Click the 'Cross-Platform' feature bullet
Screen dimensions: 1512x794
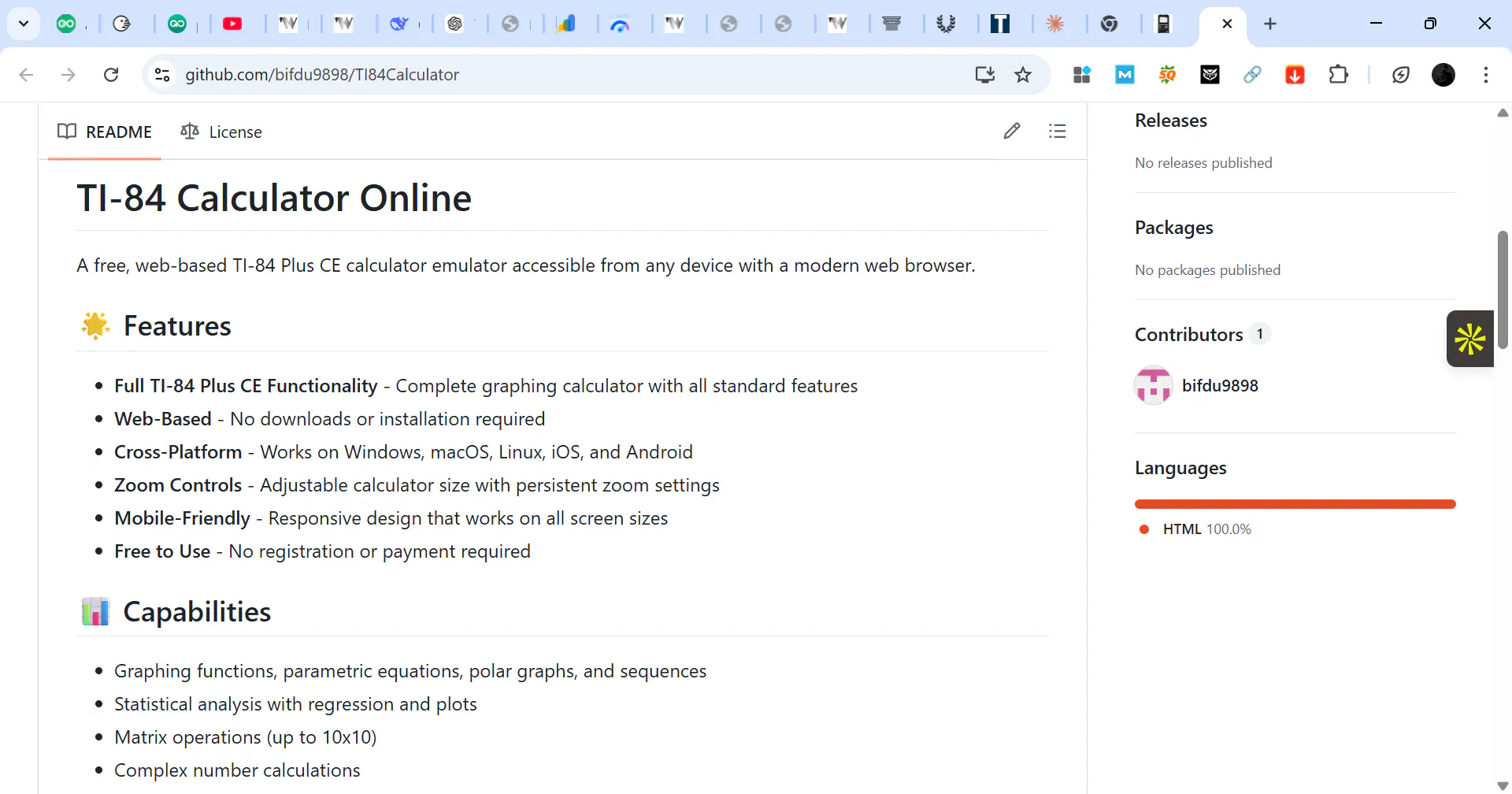[x=403, y=452]
